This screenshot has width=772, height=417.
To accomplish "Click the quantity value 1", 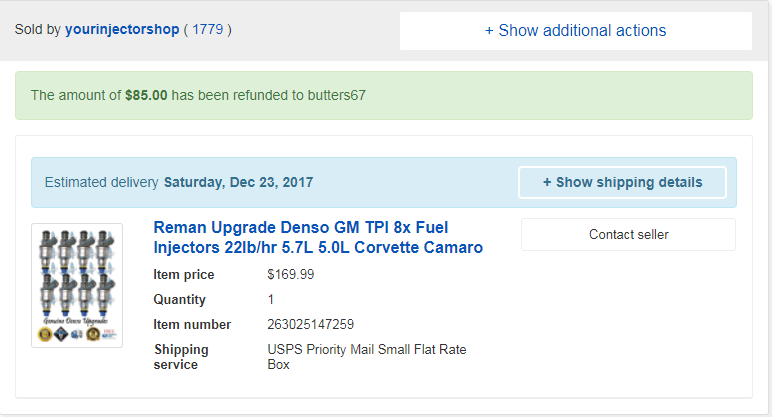I will tap(271, 299).
